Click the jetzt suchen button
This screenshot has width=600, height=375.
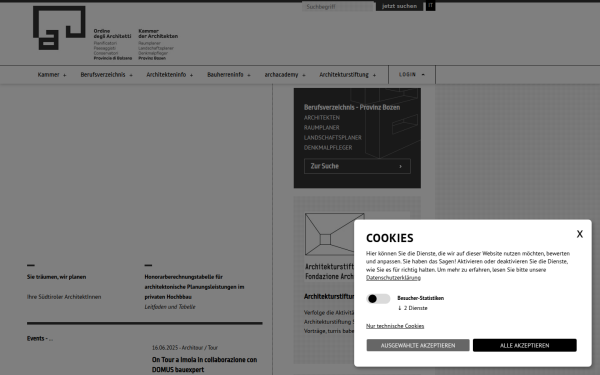[x=399, y=6]
